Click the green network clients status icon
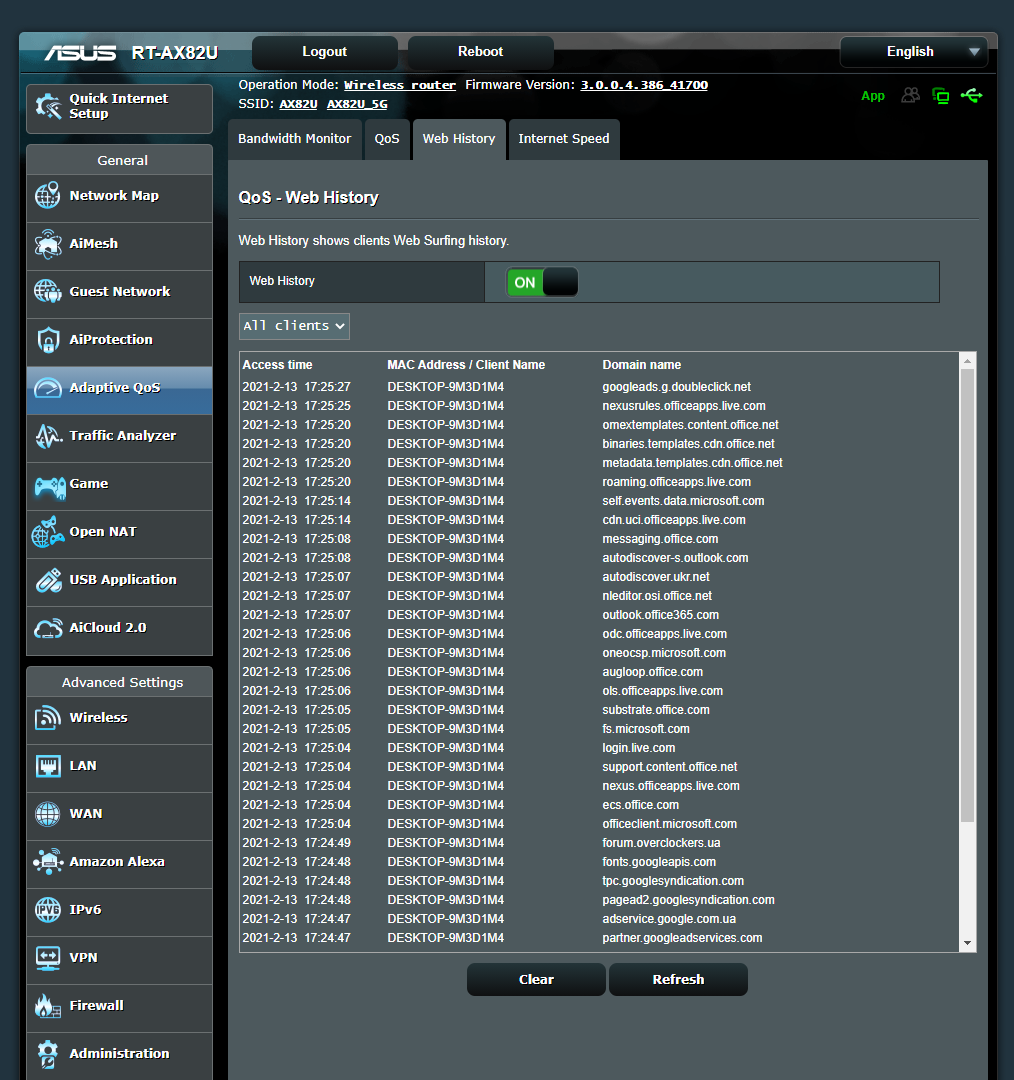 (x=940, y=96)
